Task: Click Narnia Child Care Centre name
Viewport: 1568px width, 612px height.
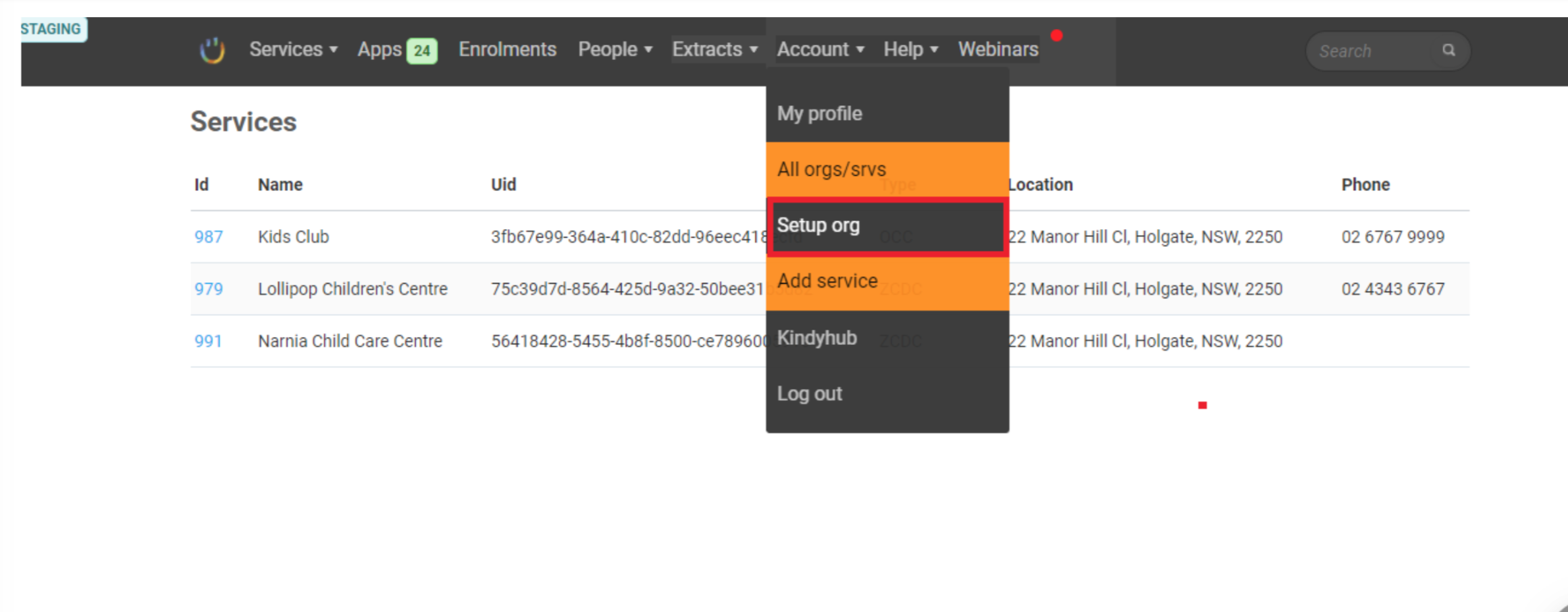Action: pyautogui.click(x=350, y=341)
